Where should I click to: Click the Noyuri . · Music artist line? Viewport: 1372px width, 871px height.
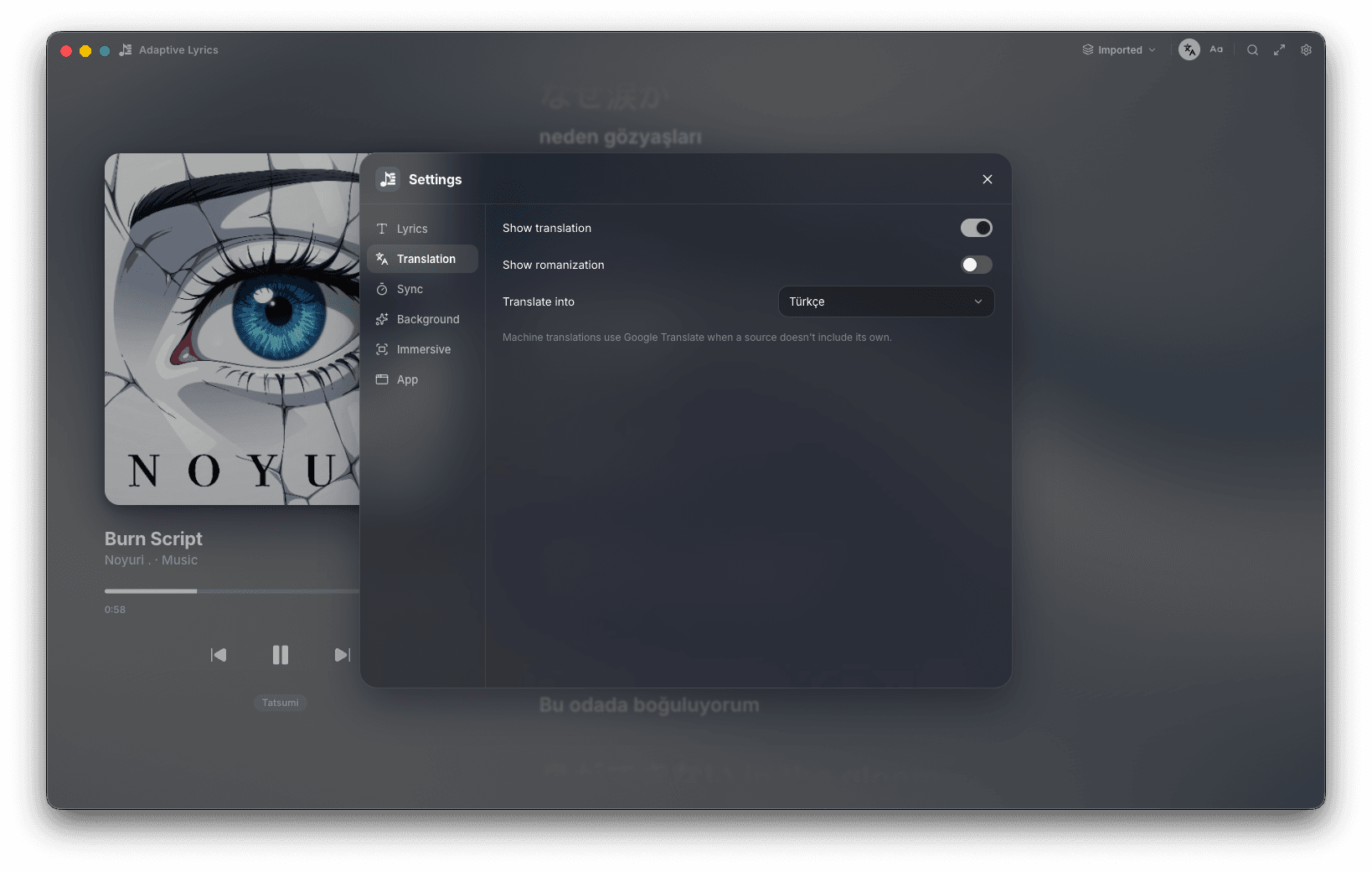[151, 560]
